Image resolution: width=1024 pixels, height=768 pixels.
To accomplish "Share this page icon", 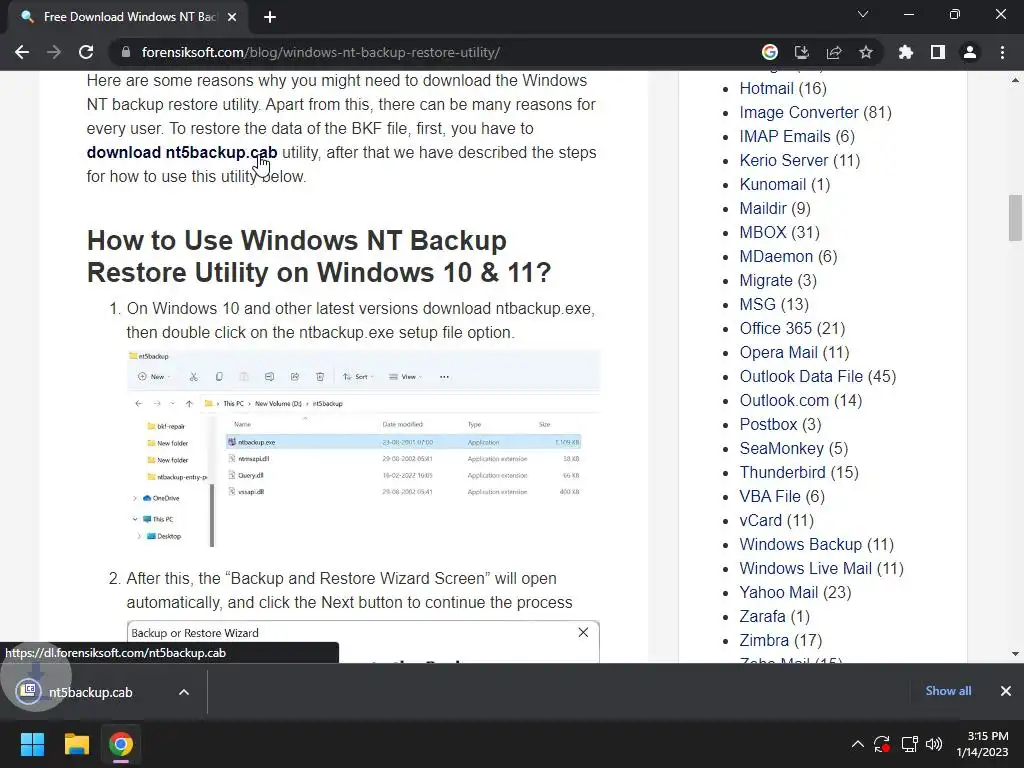I will [834, 52].
